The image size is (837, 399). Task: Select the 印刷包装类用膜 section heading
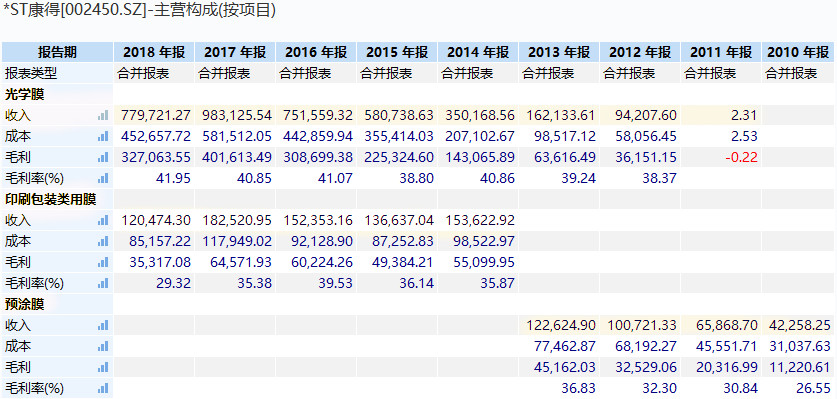coord(51,199)
